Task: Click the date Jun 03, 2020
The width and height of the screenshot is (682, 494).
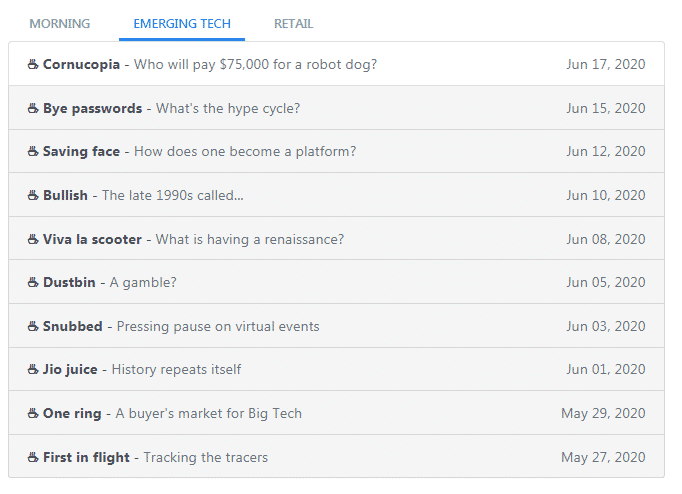Action: point(605,326)
